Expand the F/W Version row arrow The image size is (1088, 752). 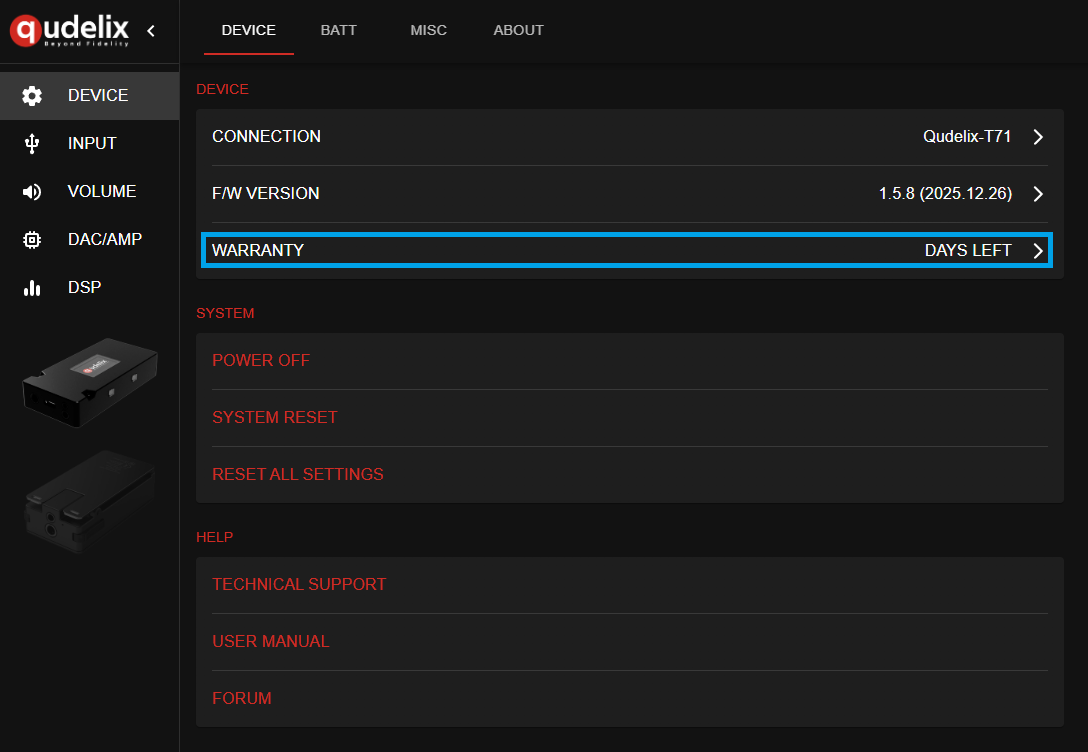point(1038,194)
